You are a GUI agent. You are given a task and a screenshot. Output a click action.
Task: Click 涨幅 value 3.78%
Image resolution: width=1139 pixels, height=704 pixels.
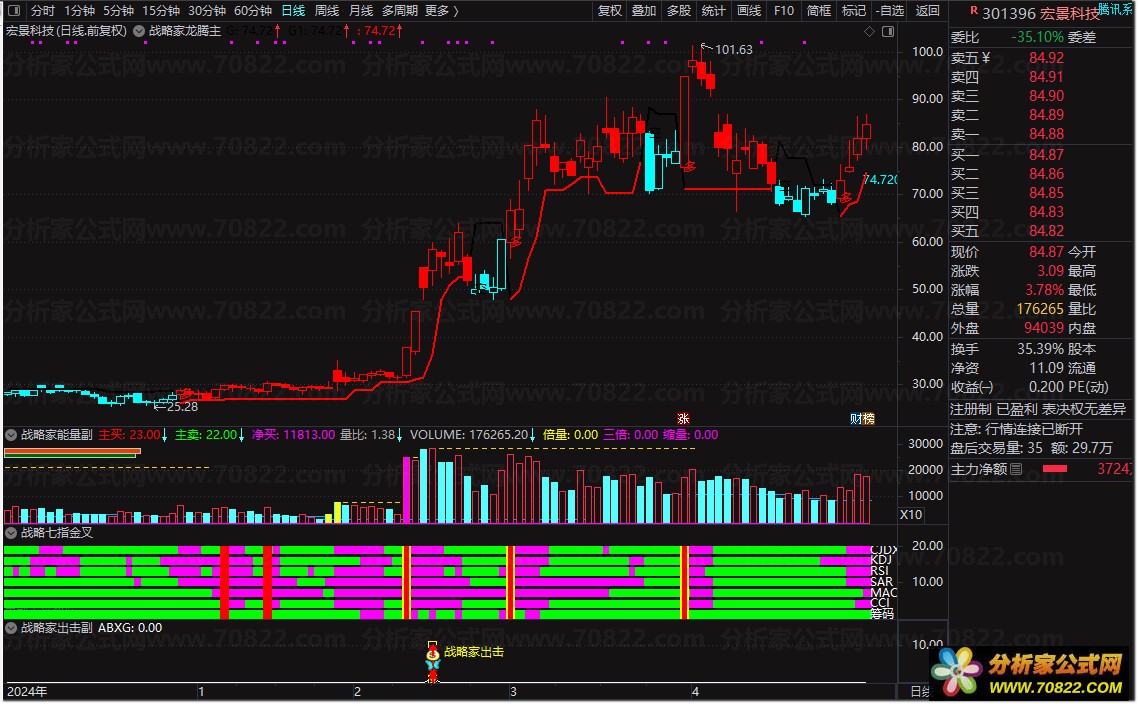click(1045, 290)
